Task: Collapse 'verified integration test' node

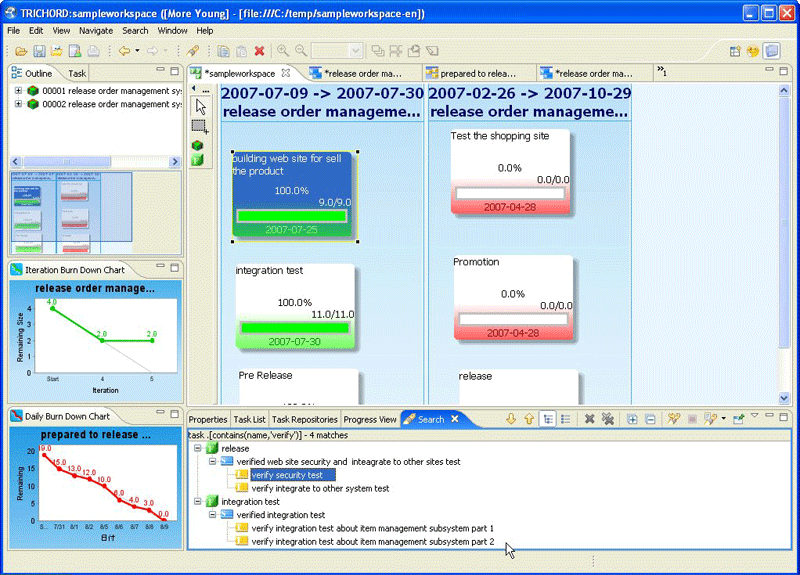Action: (x=212, y=515)
